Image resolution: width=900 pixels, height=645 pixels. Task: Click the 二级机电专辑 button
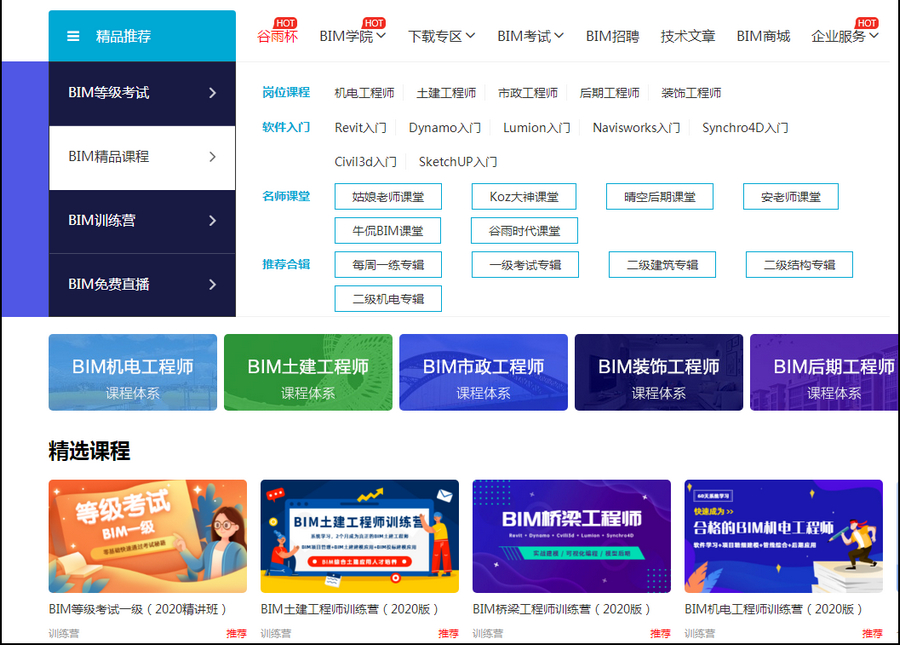388,298
